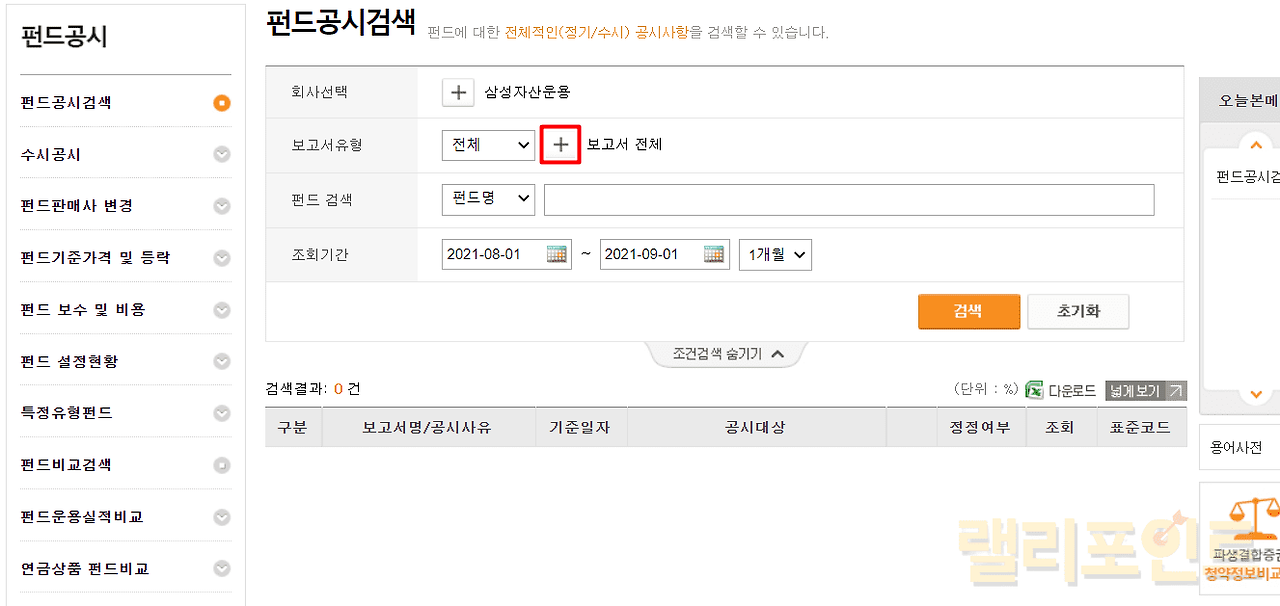
Task: Open the start date calendar picker
Action: click(557, 254)
